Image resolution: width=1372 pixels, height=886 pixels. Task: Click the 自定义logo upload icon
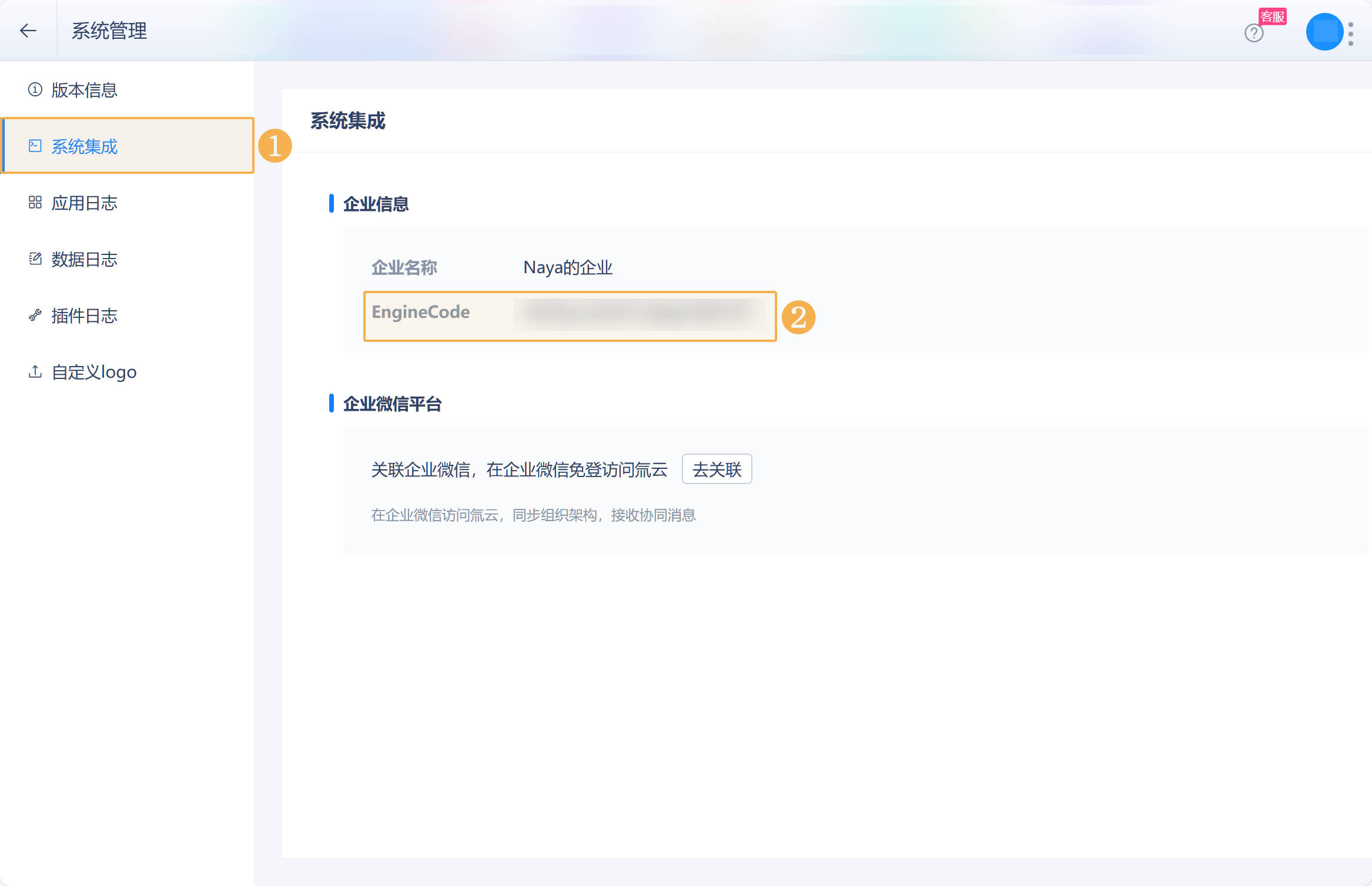click(x=35, y=371)
